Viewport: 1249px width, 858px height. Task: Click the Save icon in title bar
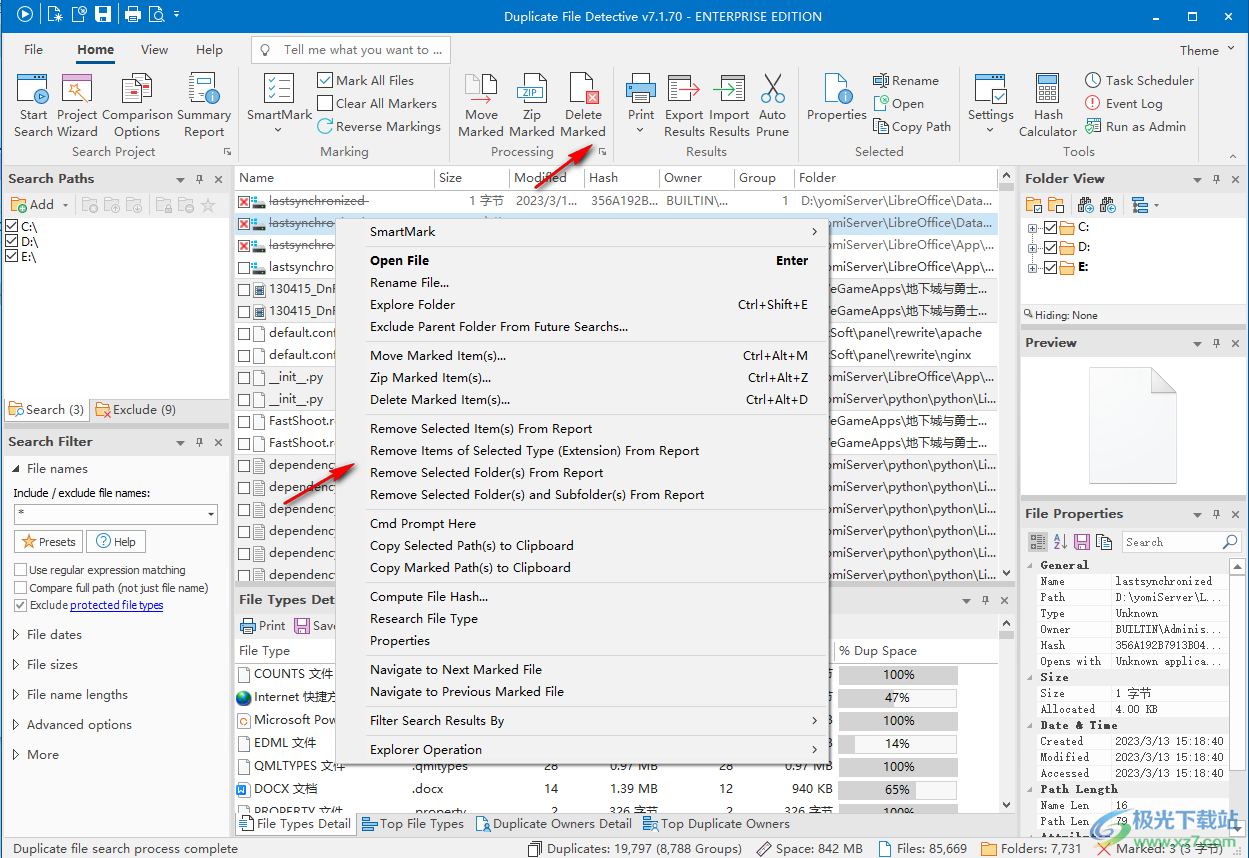[103, 14]
